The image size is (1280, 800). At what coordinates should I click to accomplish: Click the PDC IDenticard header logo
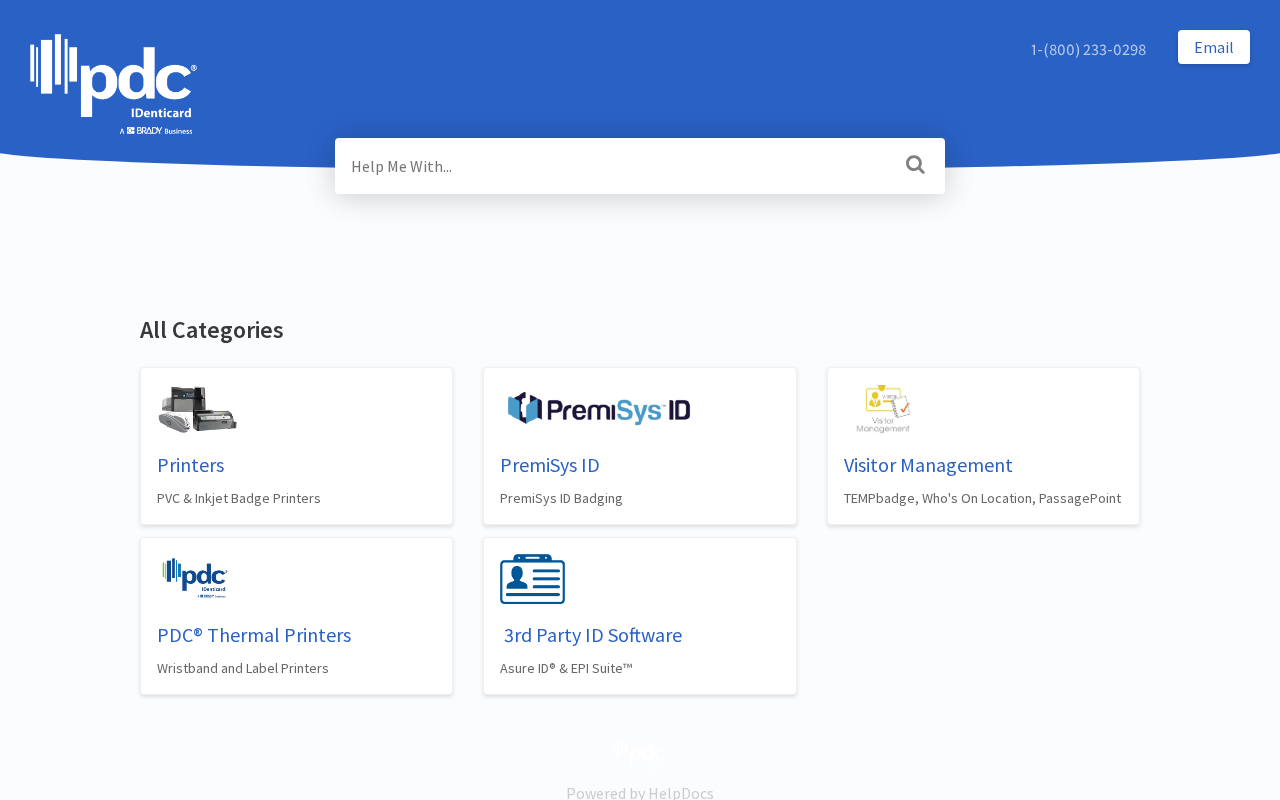pyautogui.click(x=113, y=85)
